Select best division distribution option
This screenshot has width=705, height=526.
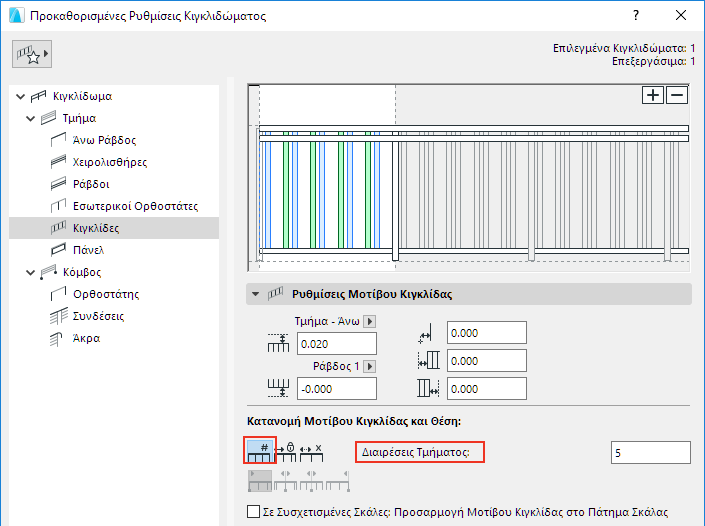pyautogui.click(x=312, y=452)
